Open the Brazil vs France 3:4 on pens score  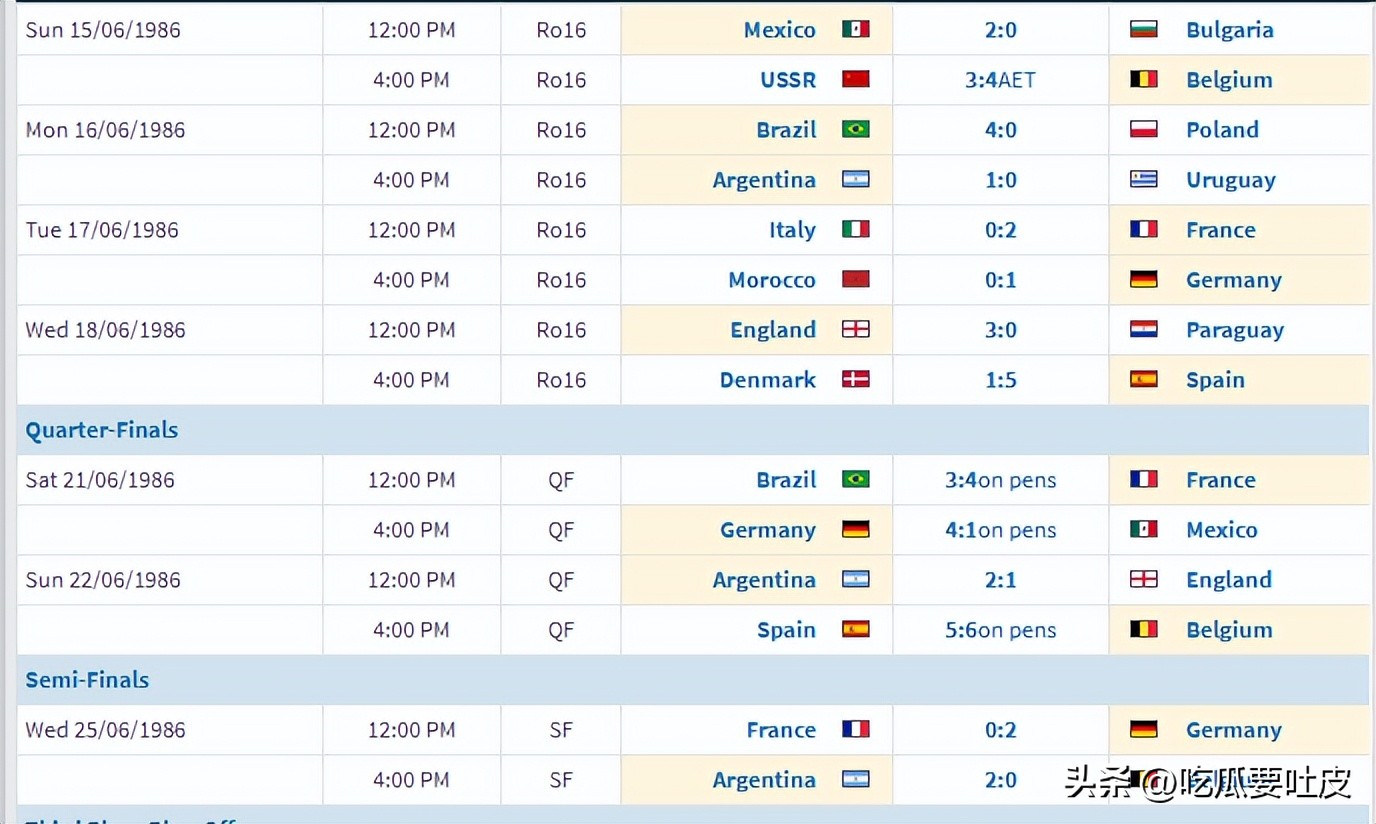tap(1000, 480)
